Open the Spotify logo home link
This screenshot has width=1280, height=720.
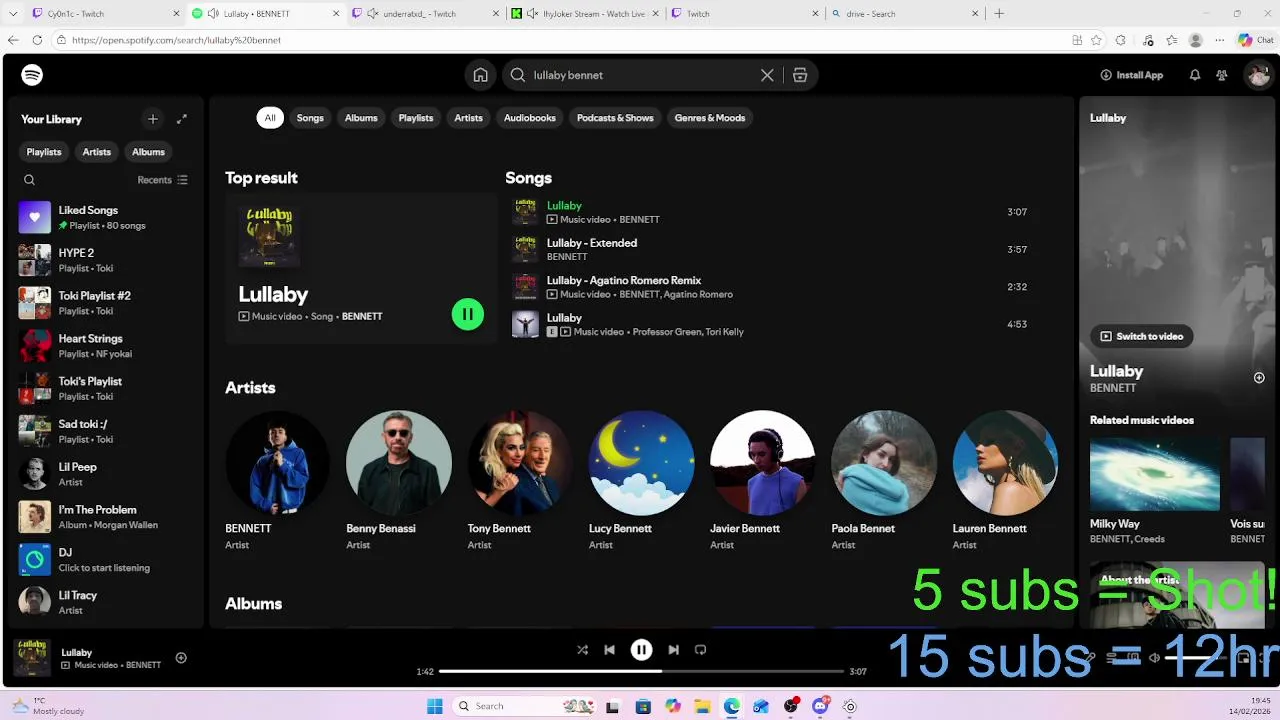[32, 75]
